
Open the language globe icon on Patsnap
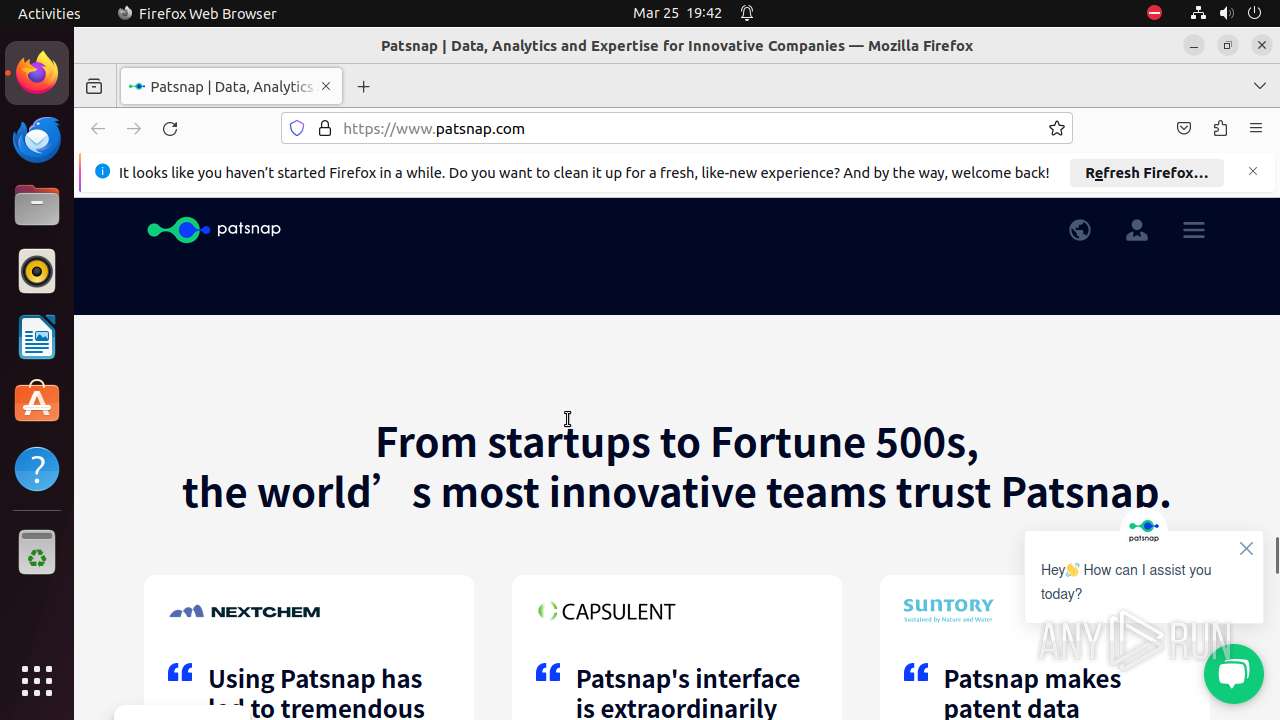tap(1080, 230)
